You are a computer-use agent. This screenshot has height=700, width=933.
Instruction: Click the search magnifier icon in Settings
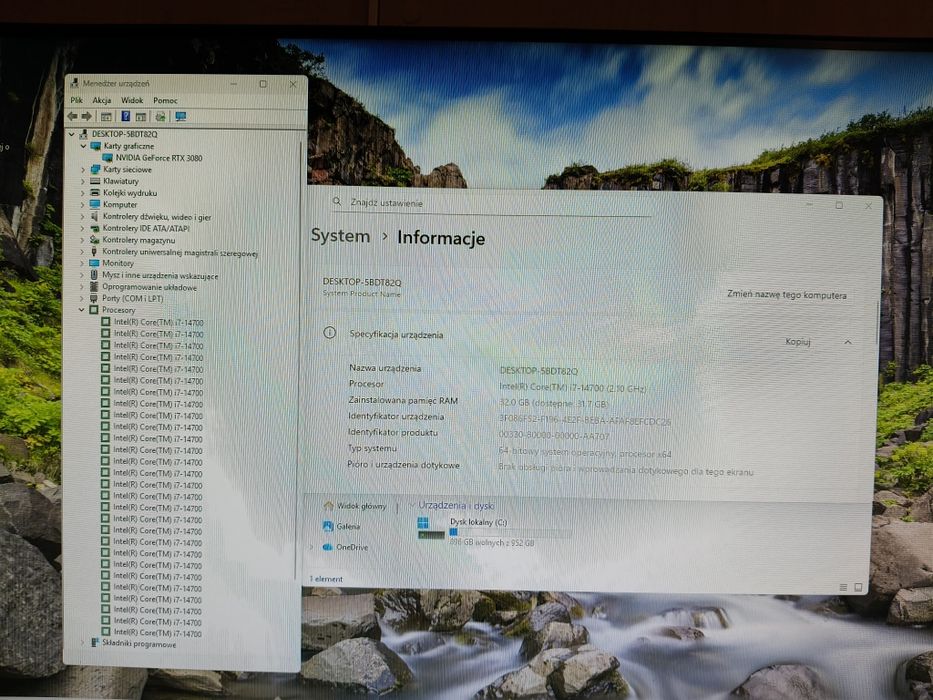[337, 202]
